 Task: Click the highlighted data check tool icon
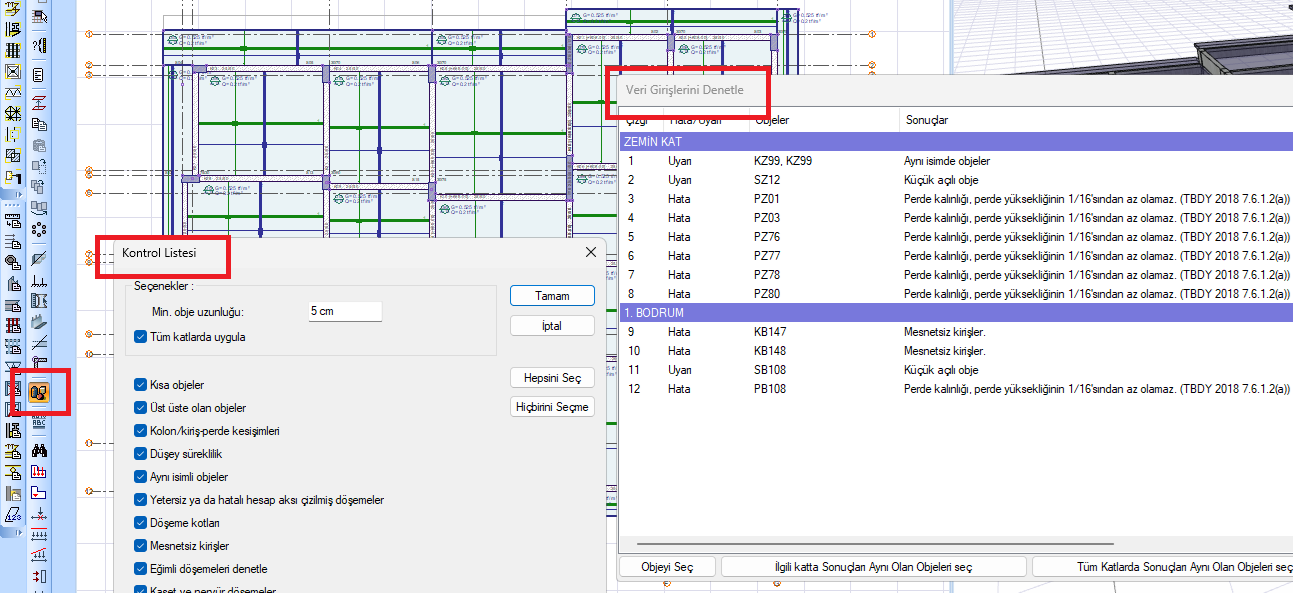click(40, 392)
